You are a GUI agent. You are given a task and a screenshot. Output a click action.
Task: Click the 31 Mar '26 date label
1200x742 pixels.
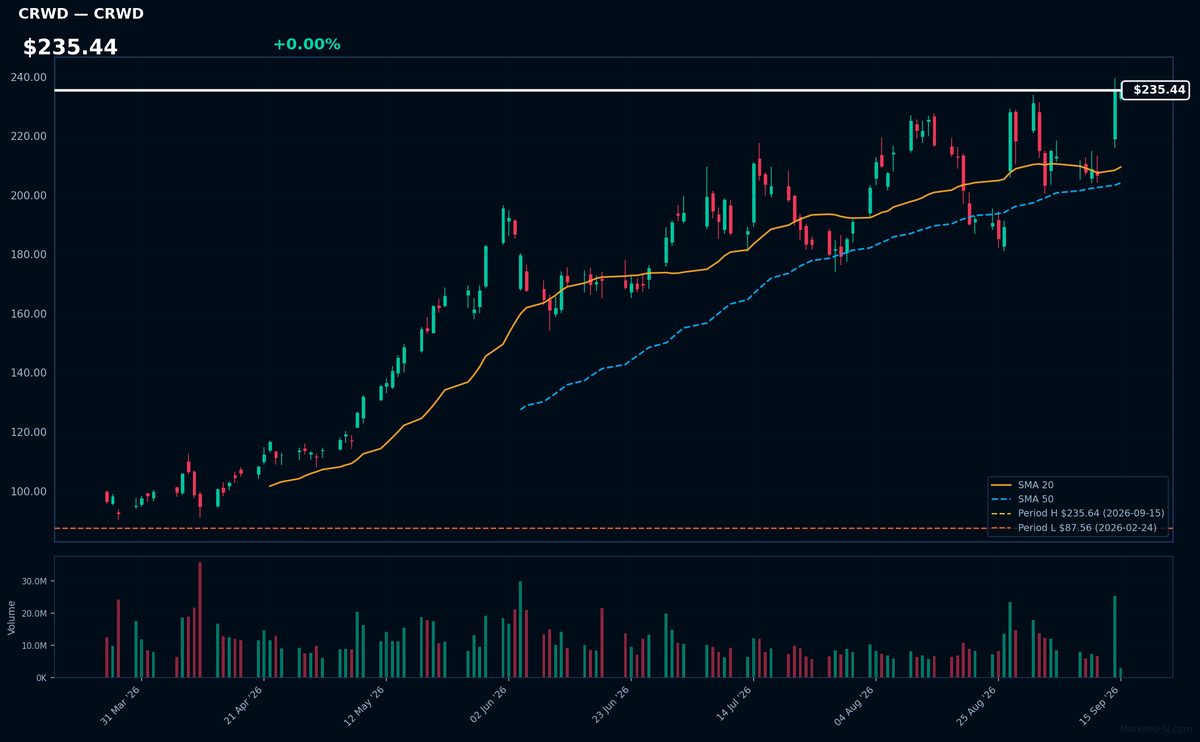click(120, 705)
